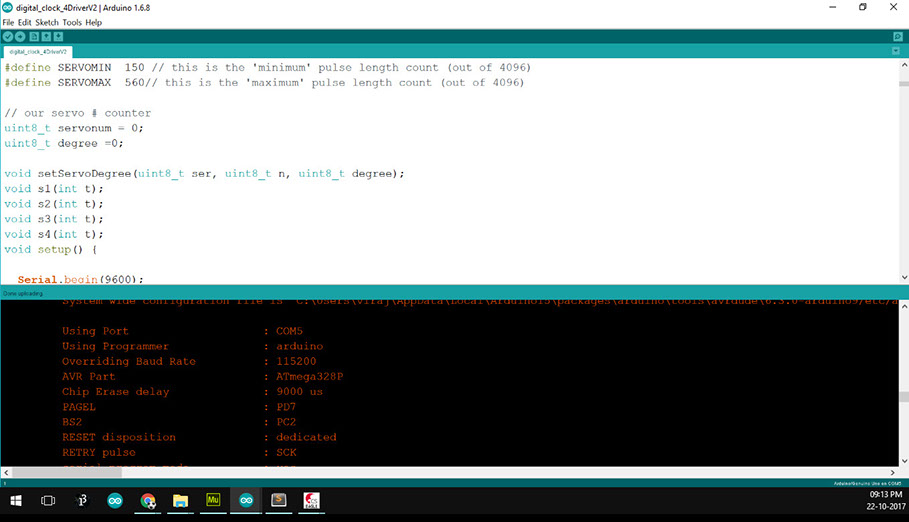
Task: Click the 'ATmega328P' AVR Part value
Action: click(x=310, y=376)
